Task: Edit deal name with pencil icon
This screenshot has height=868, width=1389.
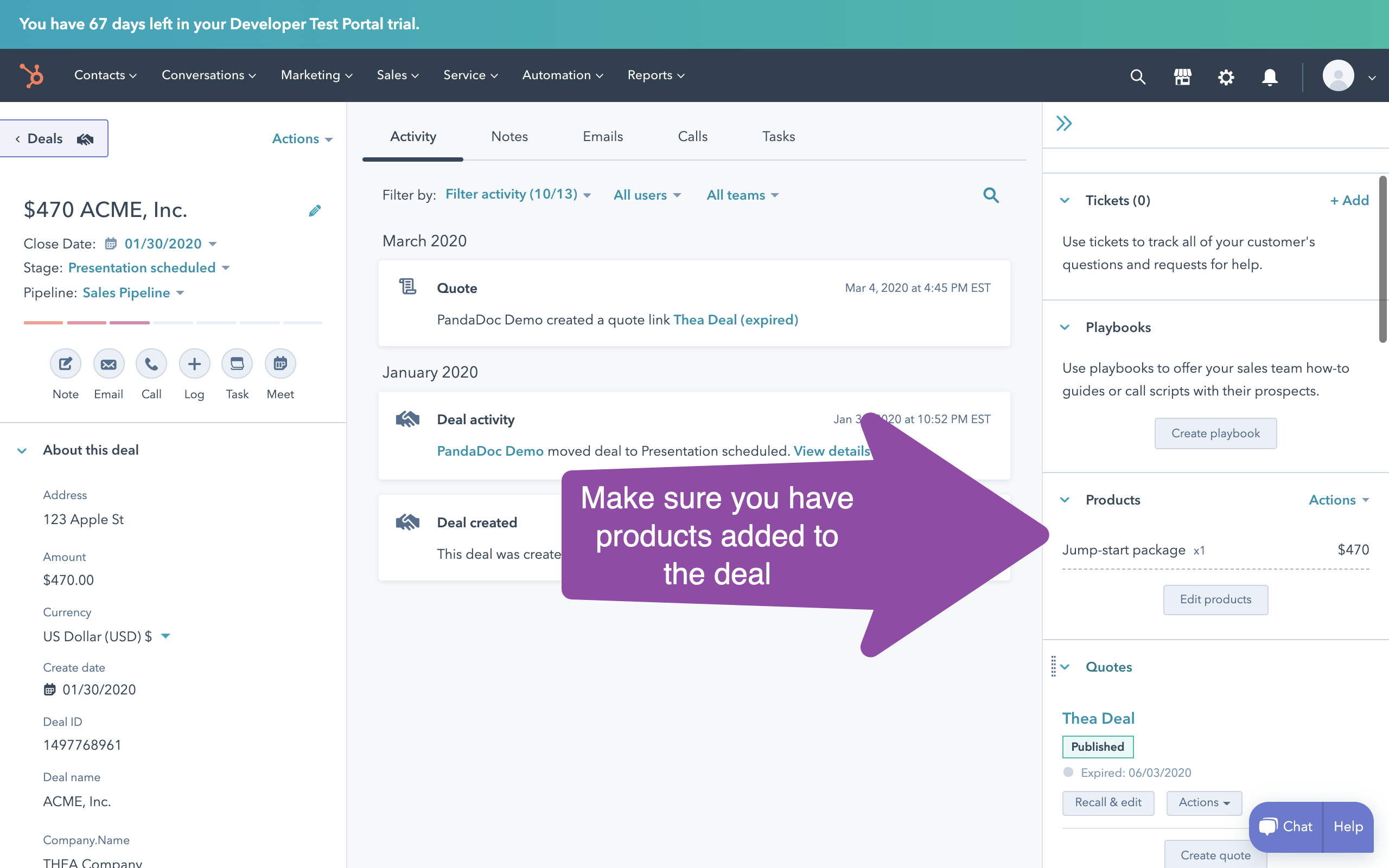Action: (315, 210)
